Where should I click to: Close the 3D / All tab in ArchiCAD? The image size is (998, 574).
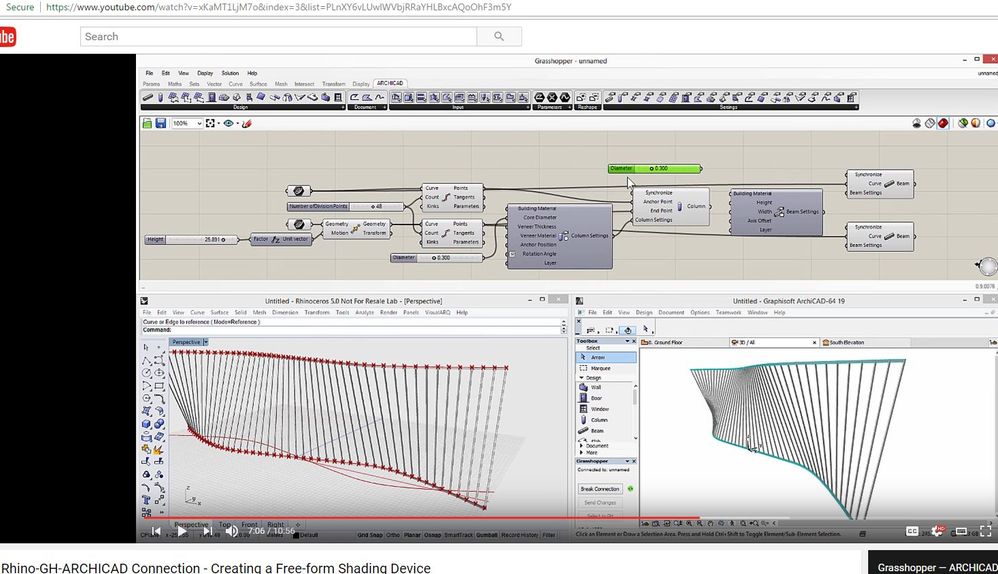(814, 342)
